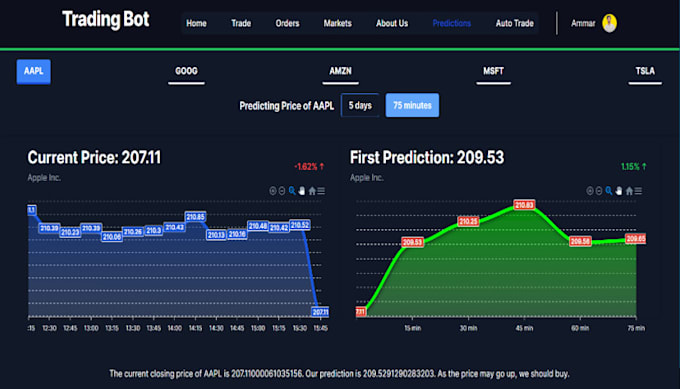Viewport: 680px width, 389px height.
Task: Click the 209.58 prediction point label
Action: (x=580, y=241)
